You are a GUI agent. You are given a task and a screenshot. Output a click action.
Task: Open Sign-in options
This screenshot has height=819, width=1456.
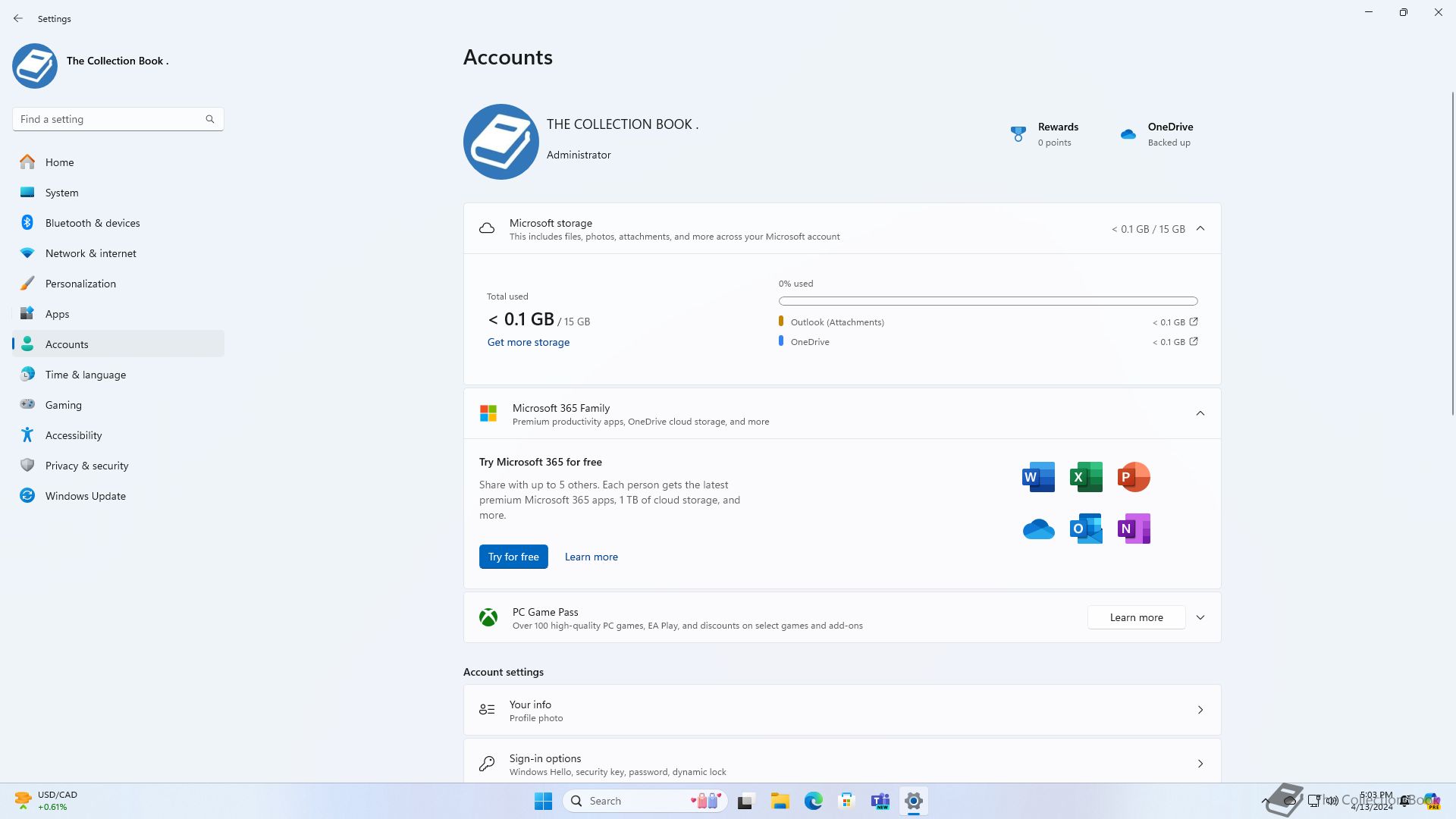click(x=842, y=761)
